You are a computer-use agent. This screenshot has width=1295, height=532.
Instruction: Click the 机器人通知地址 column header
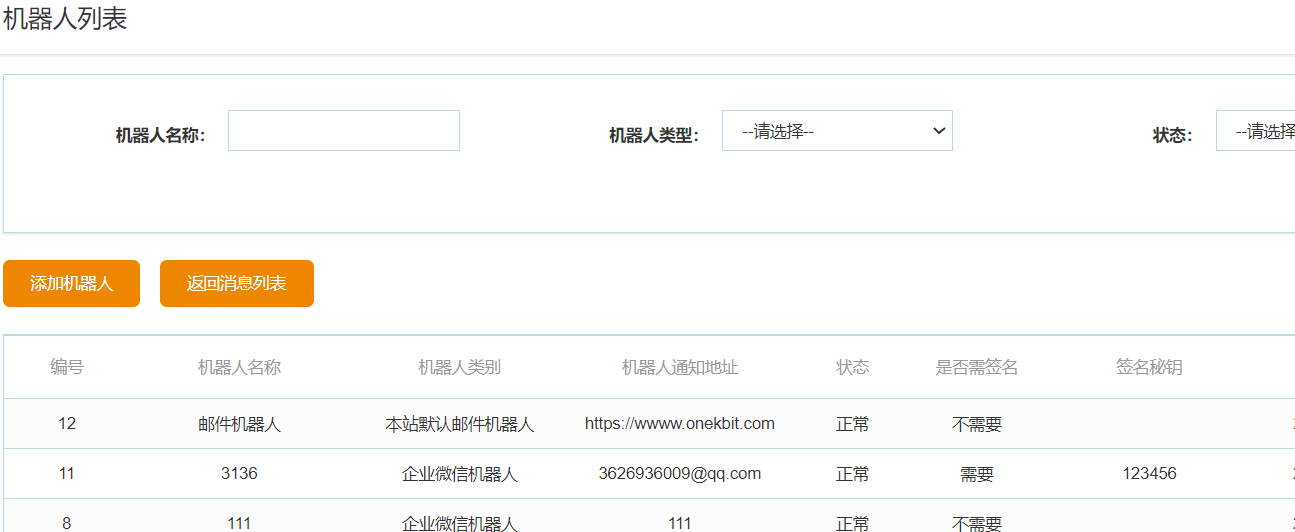(x=679, y=367)
